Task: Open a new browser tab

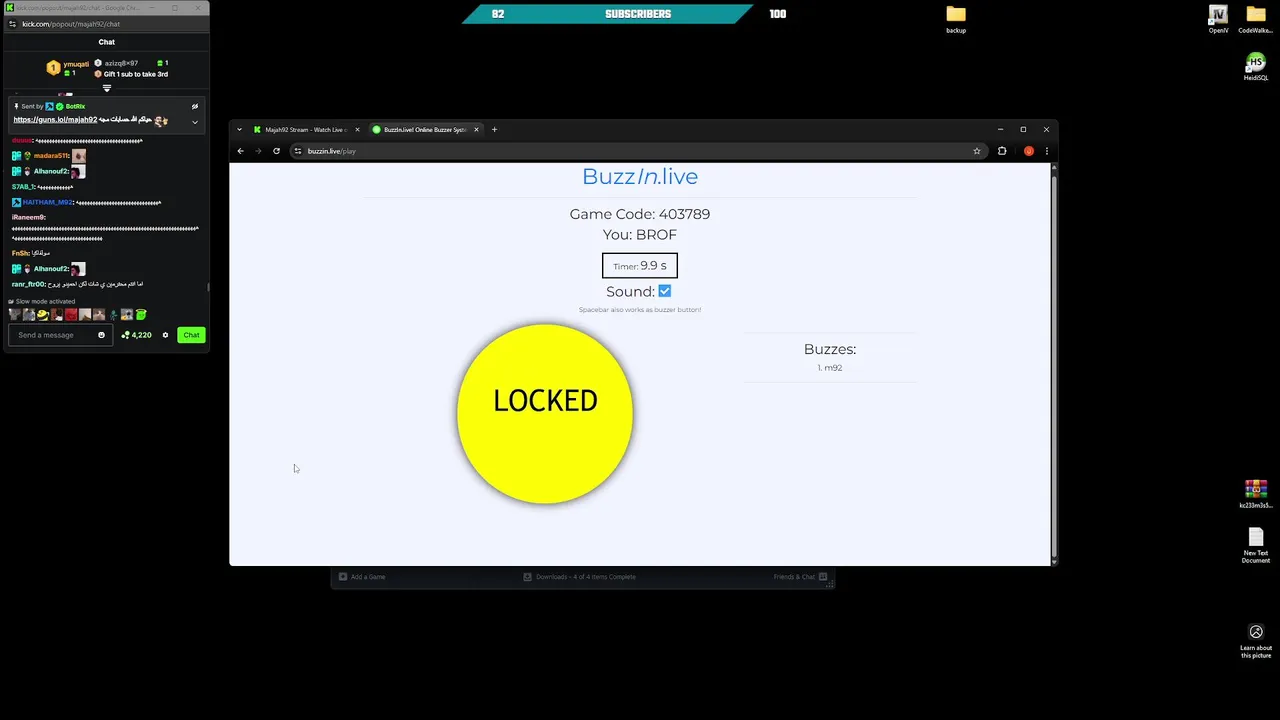Action: tap(494, 129)
